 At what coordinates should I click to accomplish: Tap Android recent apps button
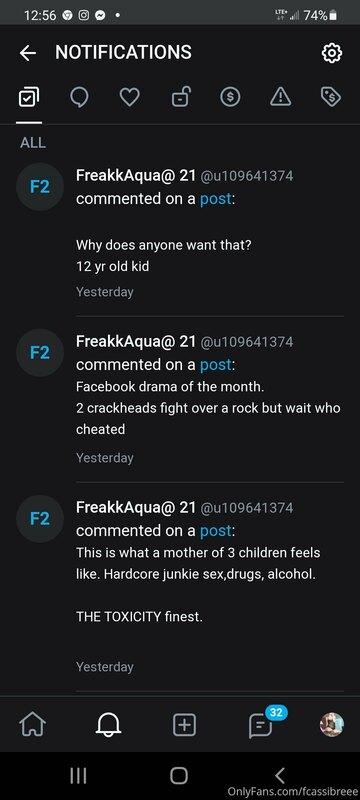[x=78, y=776]
